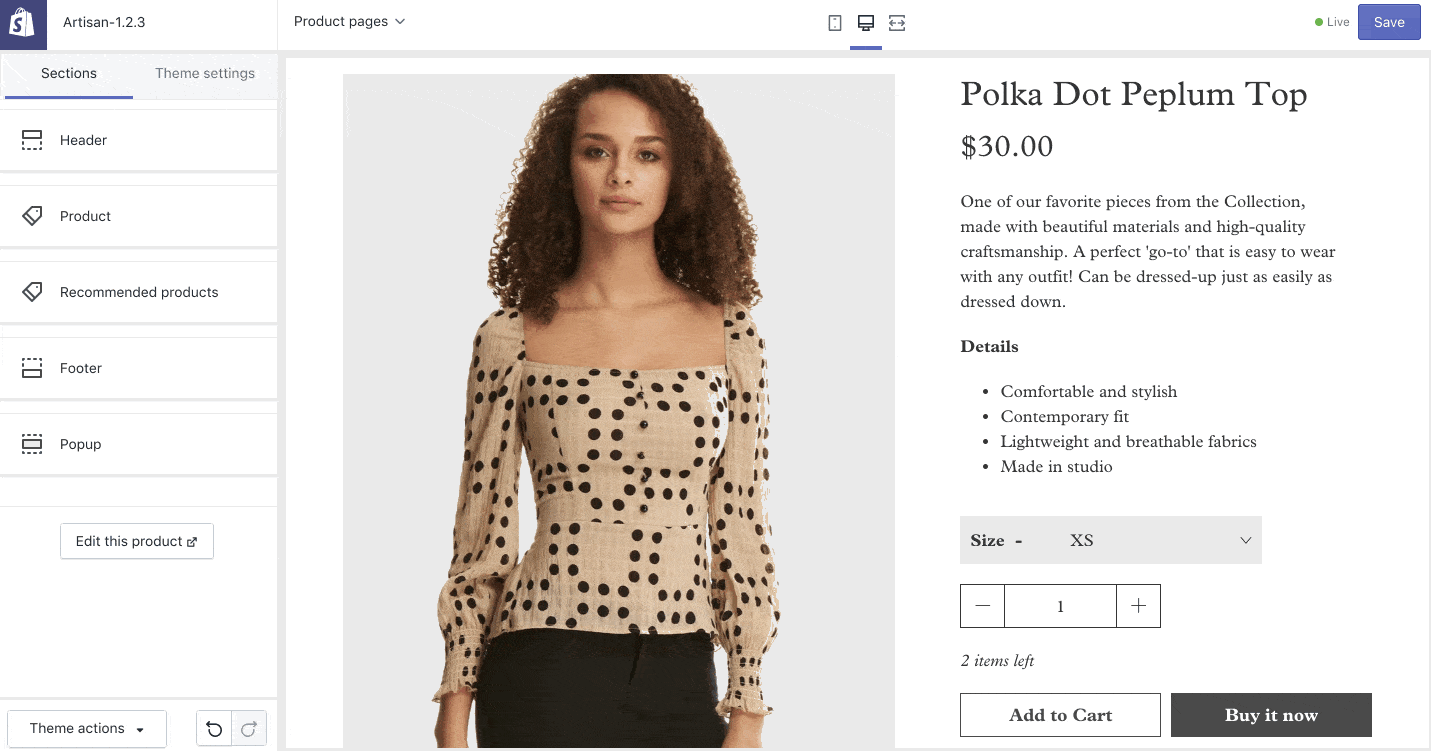Image resolution: width=1431 pixels, height=751 pixels.
Task: Select desktop preview icon
Action: tap(866, 23)
